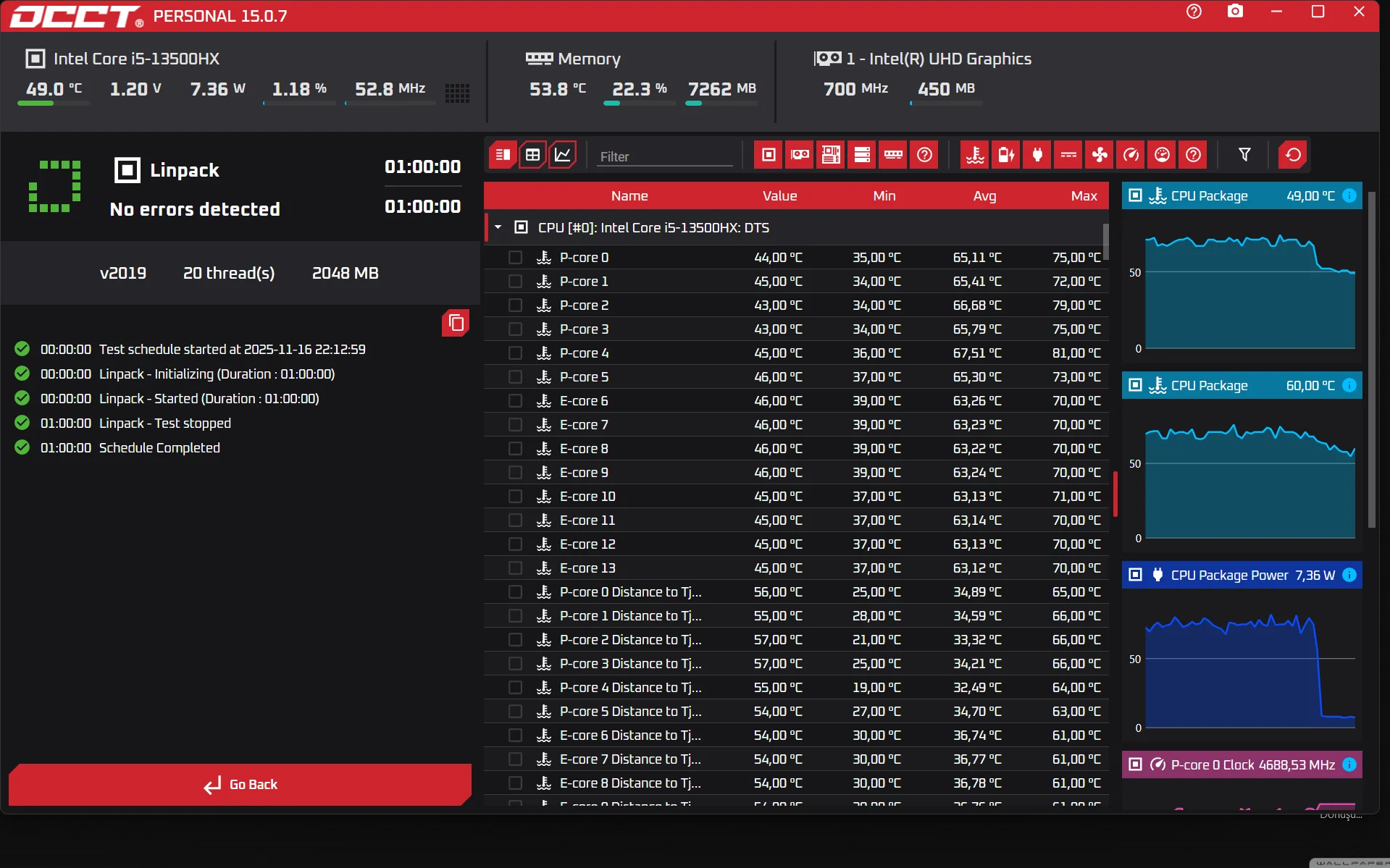Click the Intel Core i5-13500HX header label
Viewport: 1390px width, 868px height.
[x=136, y=59]
